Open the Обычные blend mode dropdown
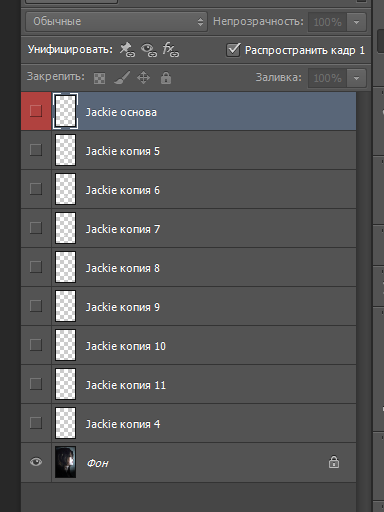 [x=116, y=22]
